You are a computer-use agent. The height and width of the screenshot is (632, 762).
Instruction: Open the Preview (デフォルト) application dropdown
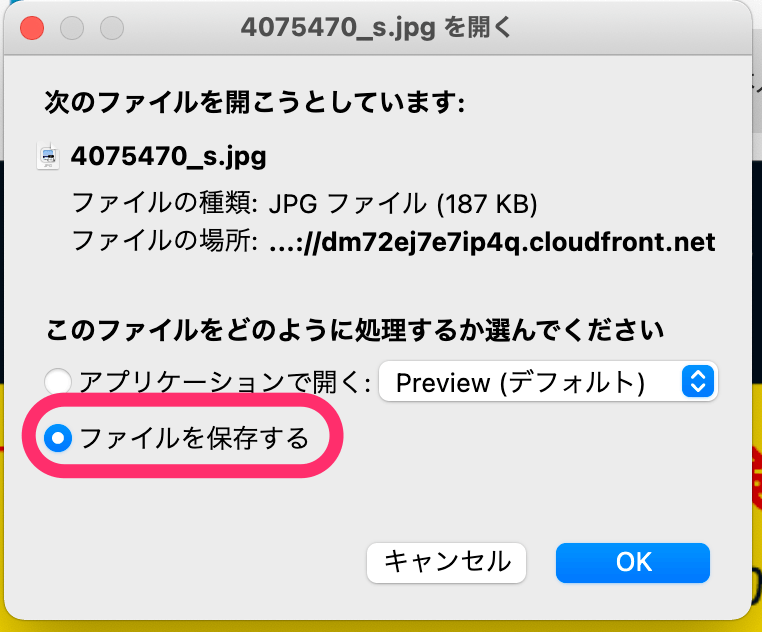pos(547,381)
